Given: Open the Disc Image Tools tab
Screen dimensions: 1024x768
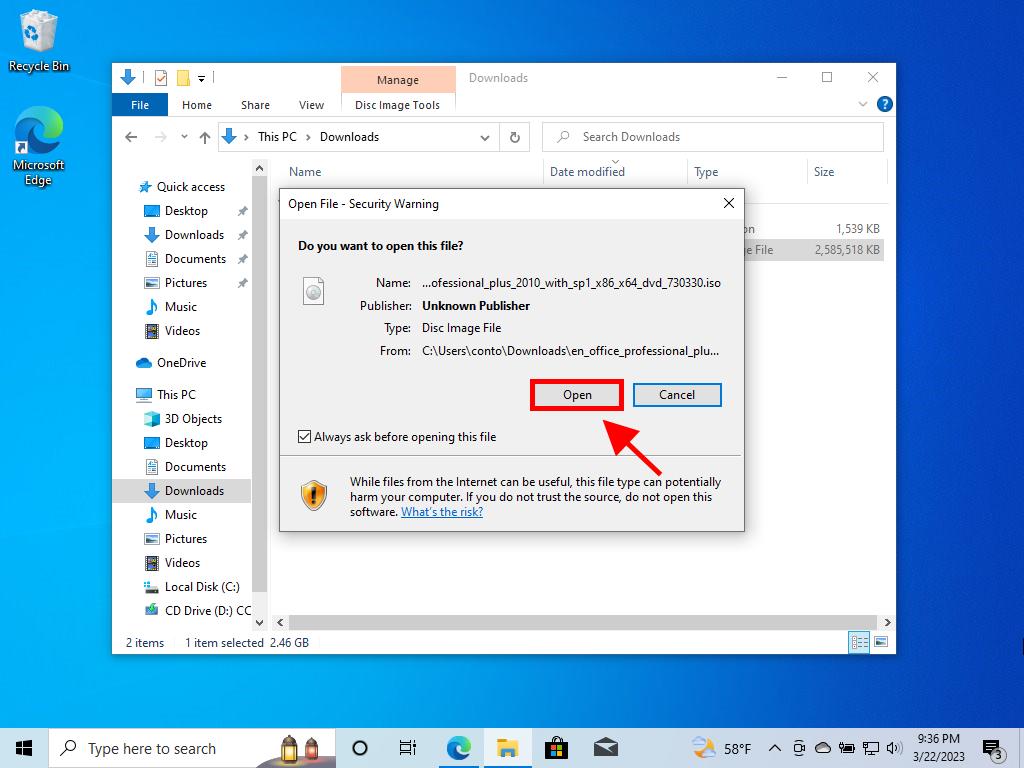Looking at the screenshot, I should coord(397,105).
